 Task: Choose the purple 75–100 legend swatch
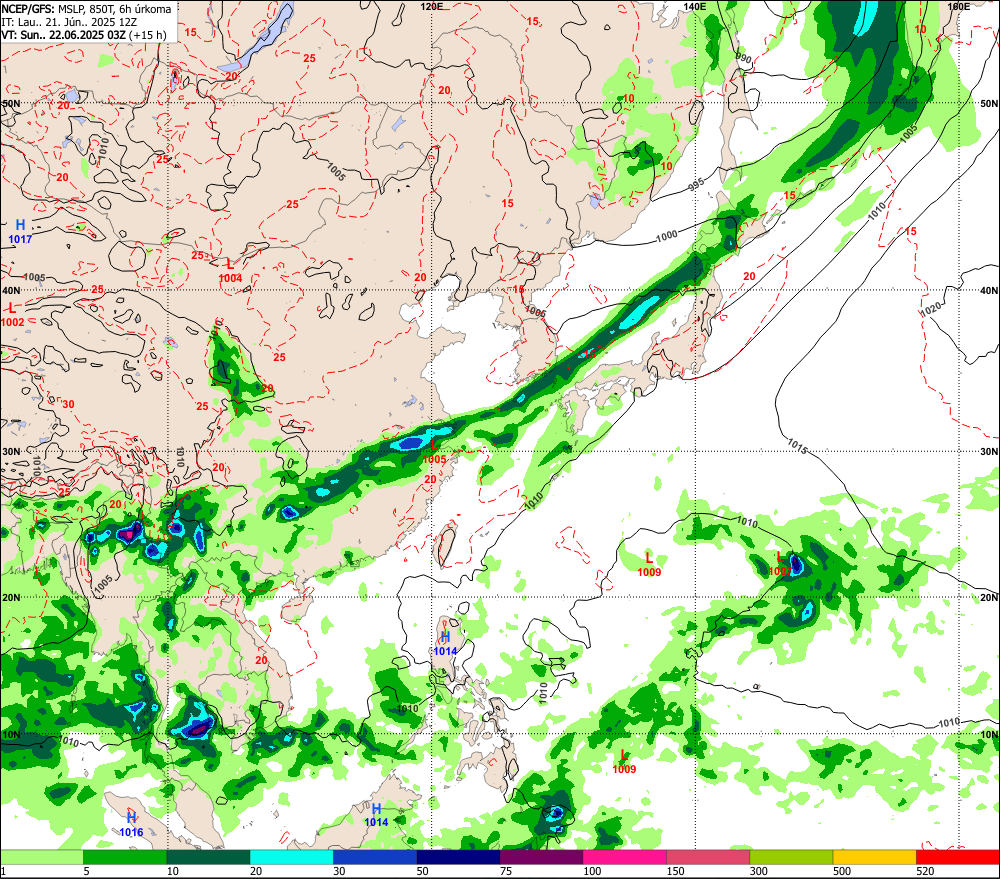541,857
